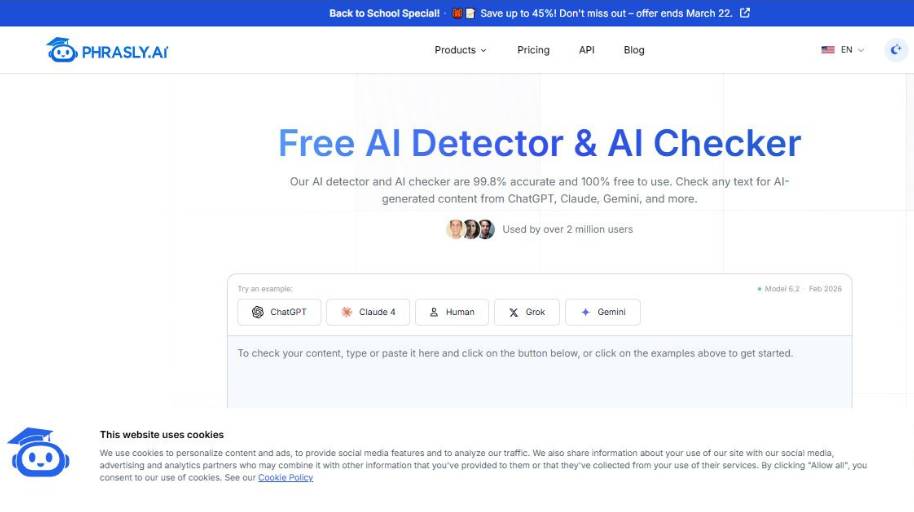The width and height of the screenshot is (914, 512).
Task: Click the Gemini sparkle icon
Action: coord(585,312)
